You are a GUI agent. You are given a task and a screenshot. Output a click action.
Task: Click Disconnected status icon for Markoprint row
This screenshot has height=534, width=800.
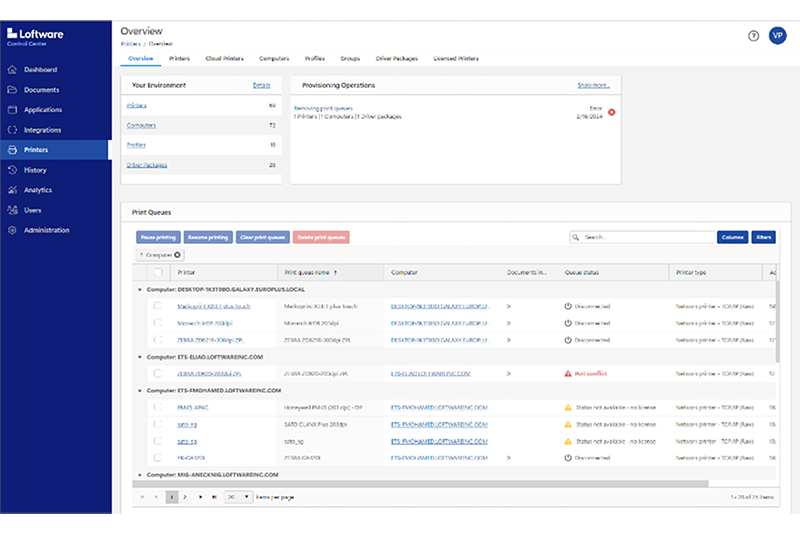point(567,306)
